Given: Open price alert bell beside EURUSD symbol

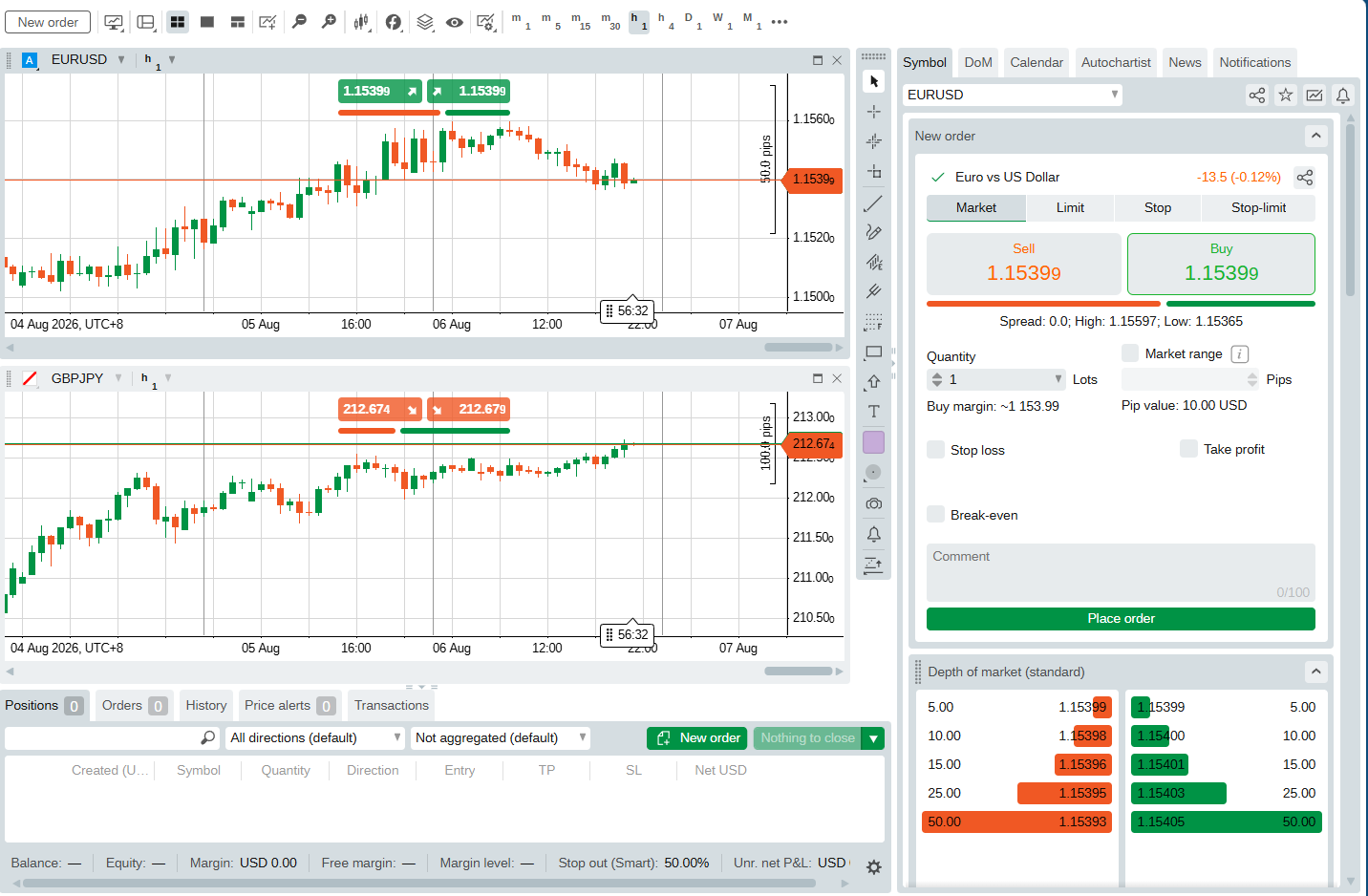Looking at the screenshot, I should pyautogui.click(x=1343, y=95).
